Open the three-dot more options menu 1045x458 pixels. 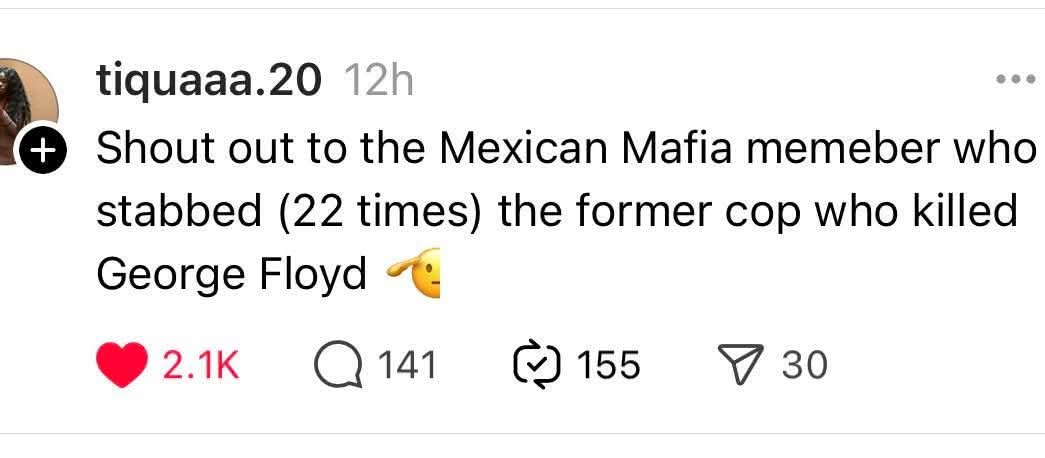coord(1016,79)
